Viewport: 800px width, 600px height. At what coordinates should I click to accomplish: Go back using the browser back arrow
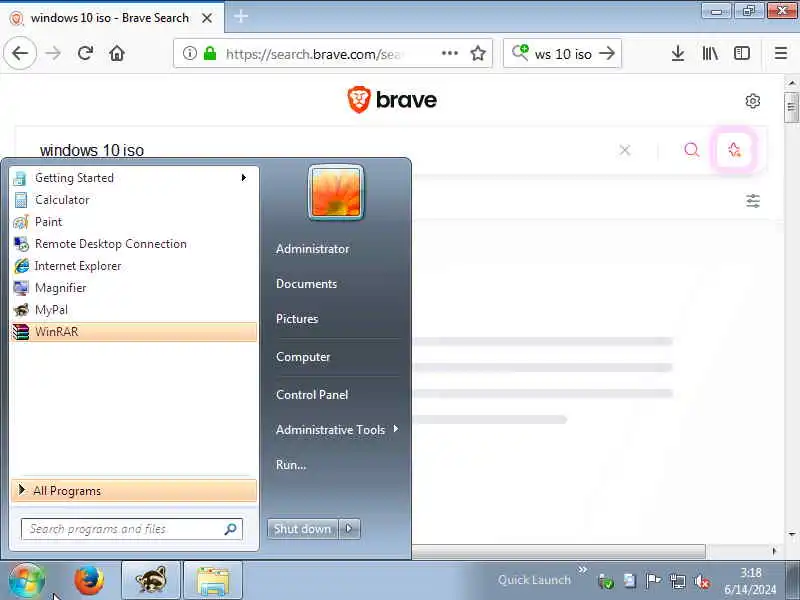[20, 53]
